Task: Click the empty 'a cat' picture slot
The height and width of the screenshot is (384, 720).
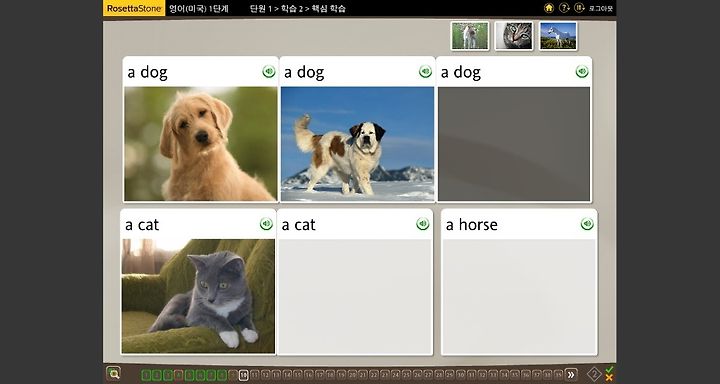Action: [x=355, y=297]
